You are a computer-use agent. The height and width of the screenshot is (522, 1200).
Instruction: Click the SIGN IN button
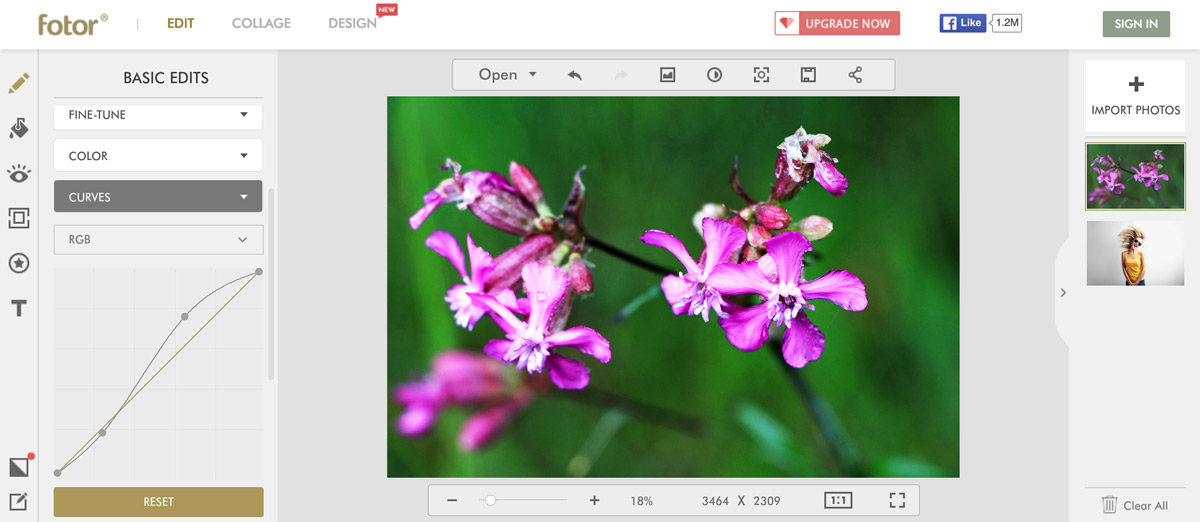tap(1135, 24)
